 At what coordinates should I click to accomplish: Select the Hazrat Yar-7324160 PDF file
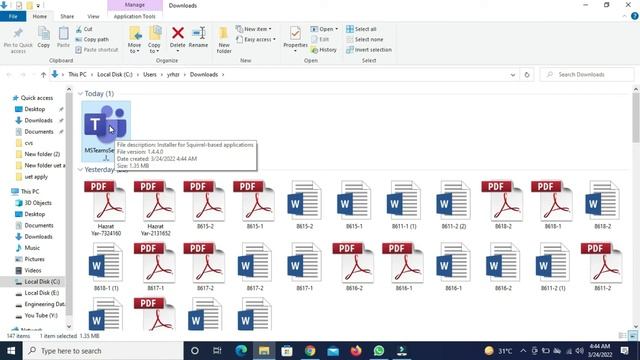coord(106,209)
